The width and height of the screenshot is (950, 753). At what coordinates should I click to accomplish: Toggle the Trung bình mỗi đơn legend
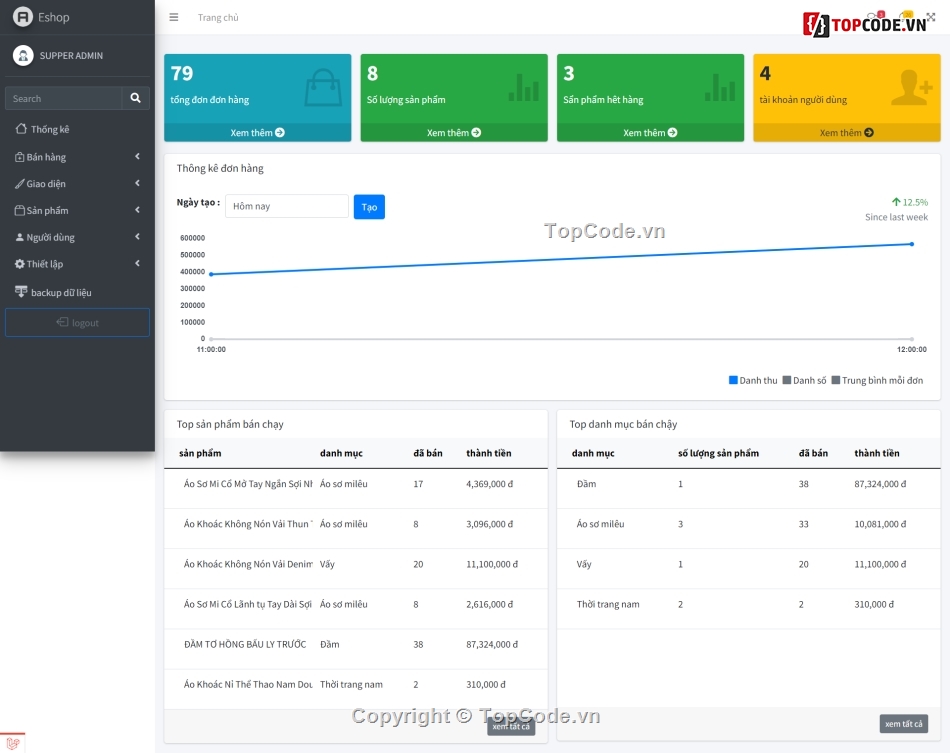(x=877, y=380)
